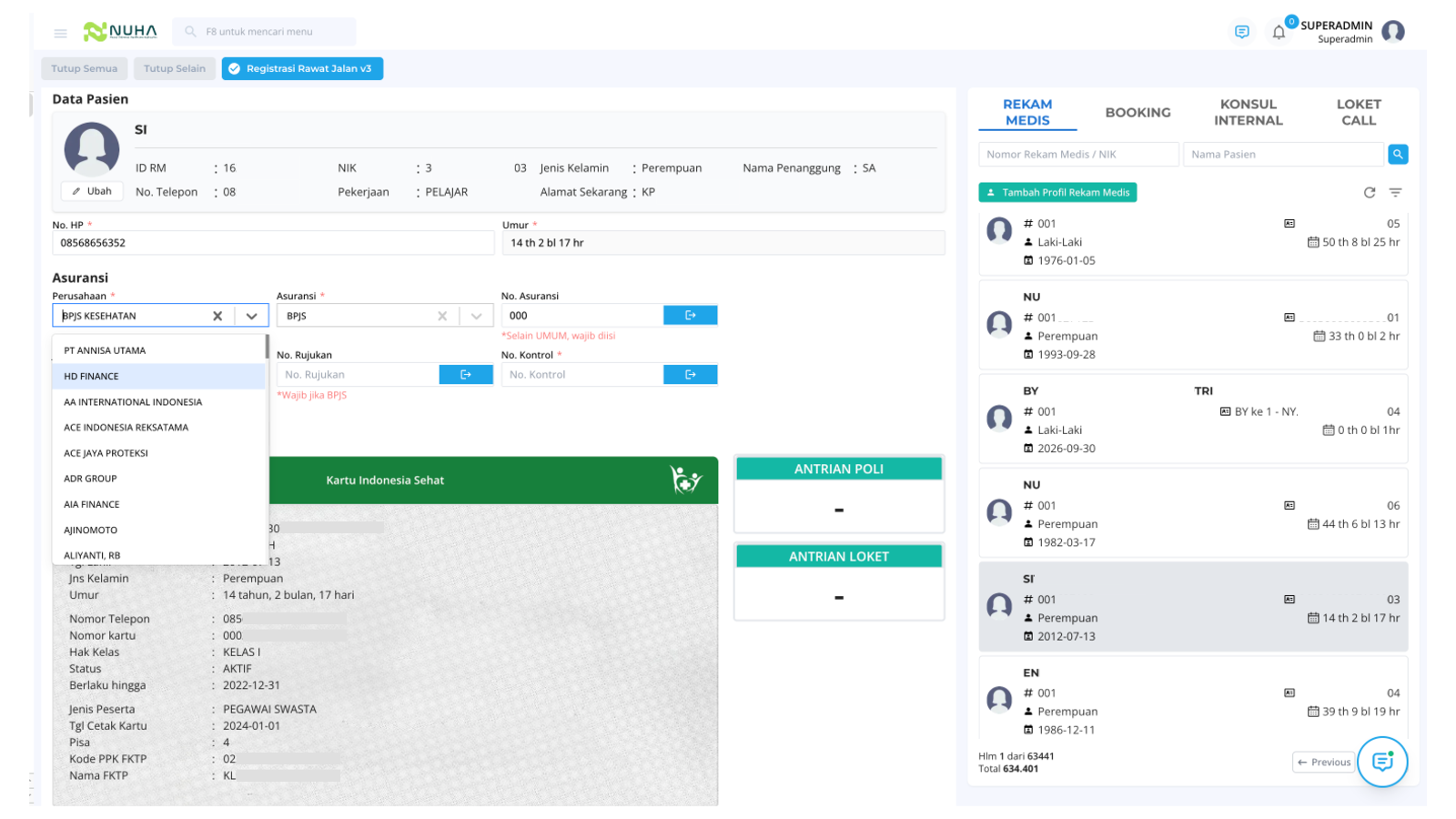Click the Ubah patient edit button
This screenshot has width=1456, height=819.
click(92, 191)
